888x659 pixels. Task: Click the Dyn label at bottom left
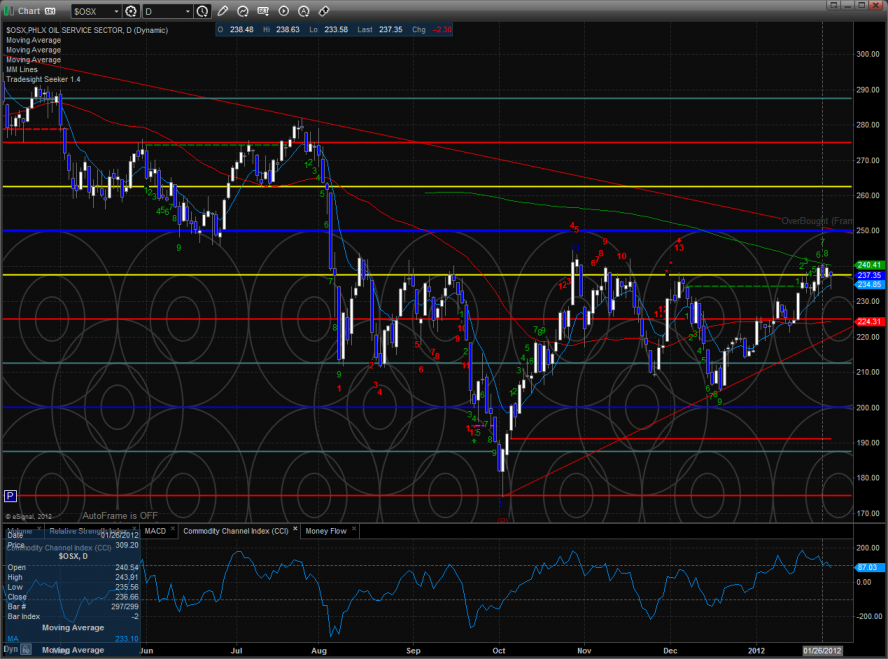pyautogui.click(x=11, y=649)
